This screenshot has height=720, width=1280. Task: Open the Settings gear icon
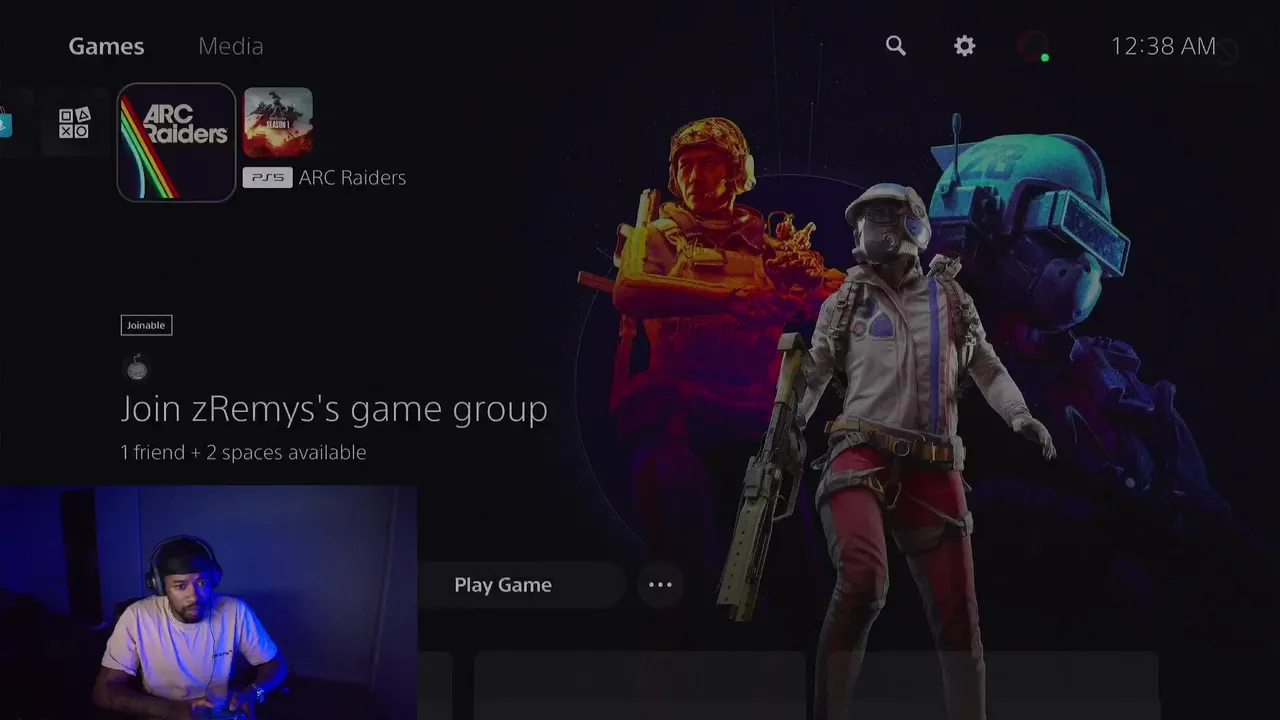point(964,46)
